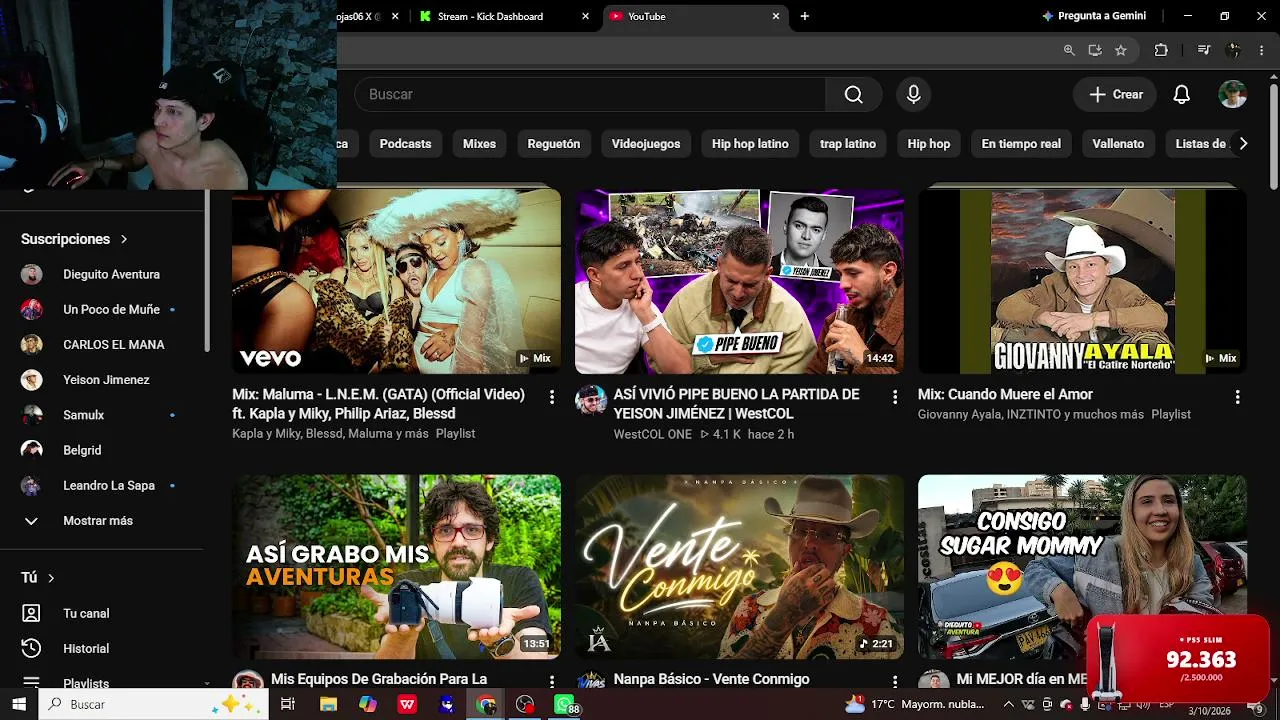Open the Chrome three-dot menu
This screenshot has height=720, width=1280.
(x=1261, y=50)
